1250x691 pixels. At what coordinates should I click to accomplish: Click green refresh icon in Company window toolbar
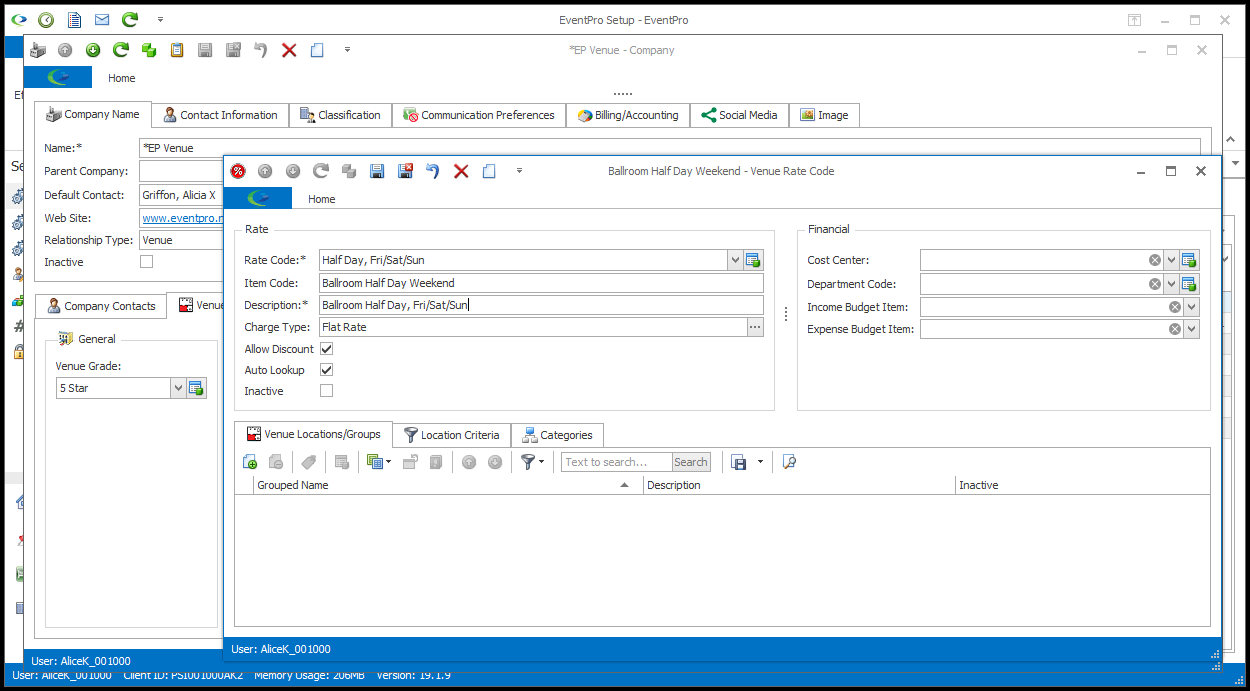pos(121,50)
